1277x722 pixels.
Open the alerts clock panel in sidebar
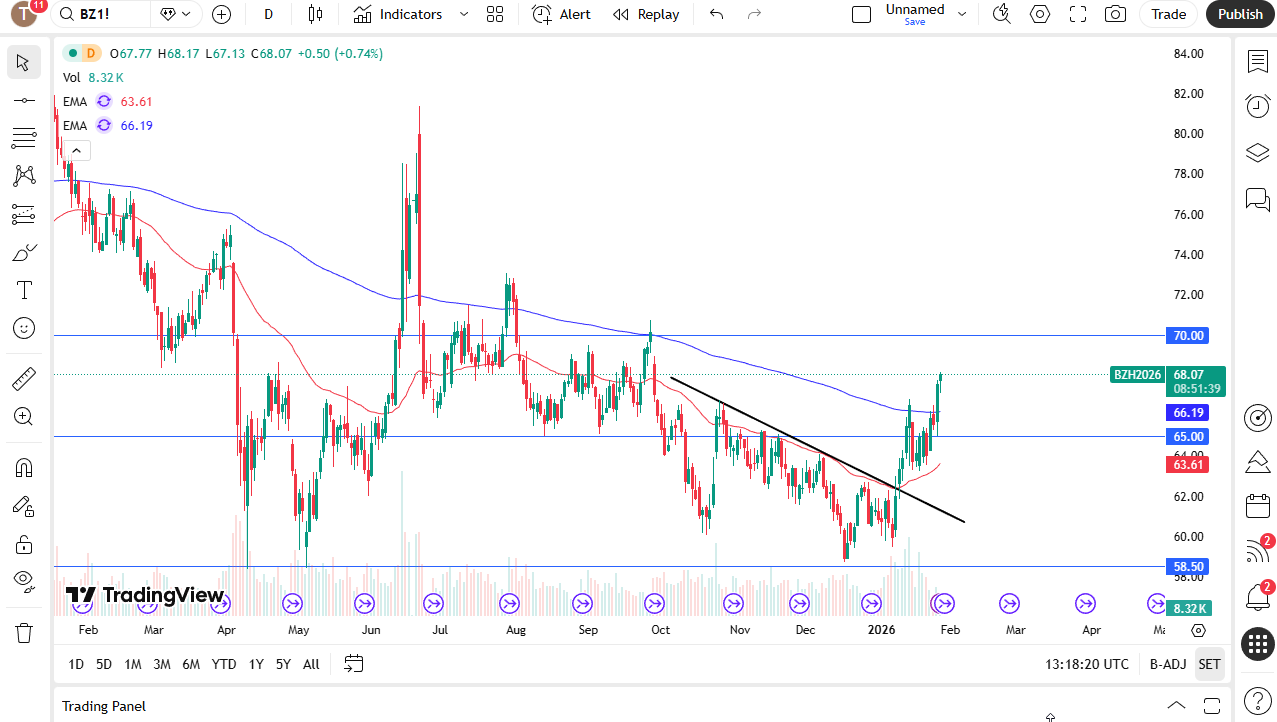(1257, 106)
